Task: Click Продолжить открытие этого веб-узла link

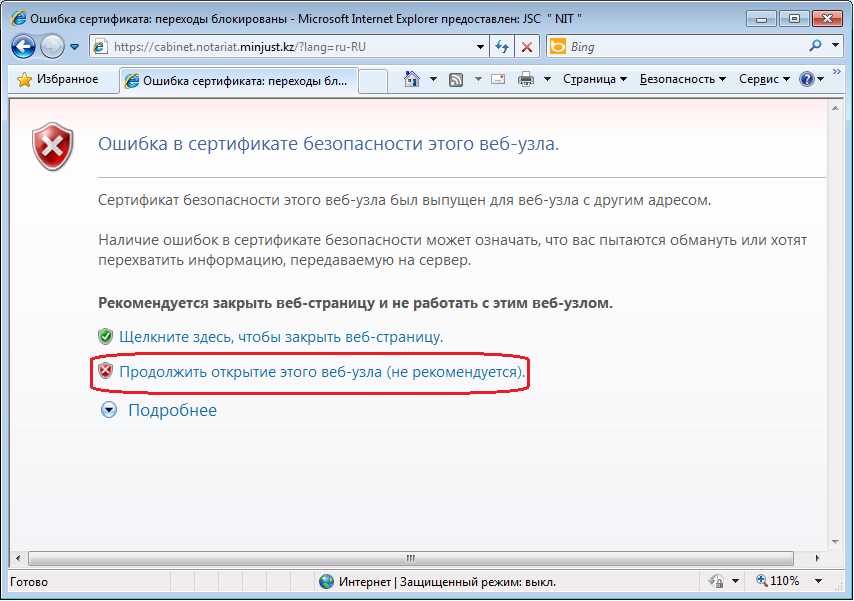Action: point(322,372)
